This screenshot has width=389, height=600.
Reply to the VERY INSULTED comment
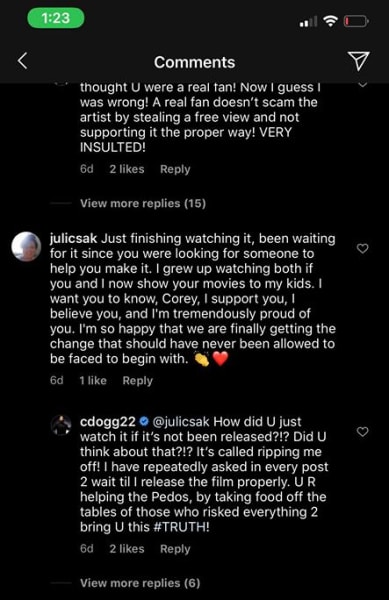pos(175,169)
